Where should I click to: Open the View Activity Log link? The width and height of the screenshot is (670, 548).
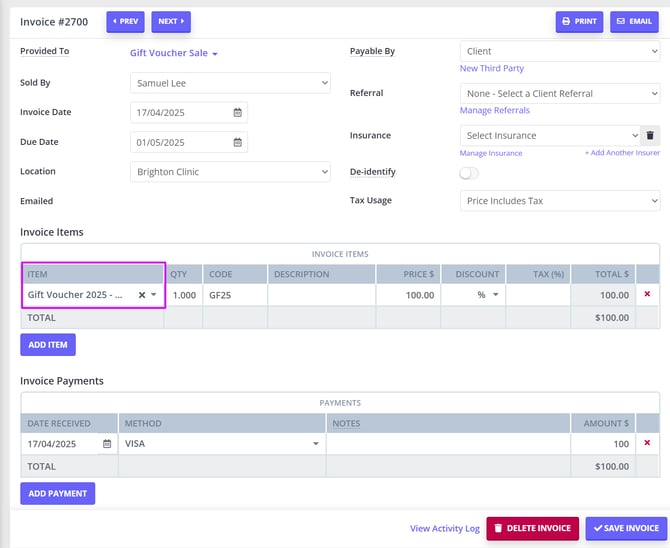pos(444,529)
